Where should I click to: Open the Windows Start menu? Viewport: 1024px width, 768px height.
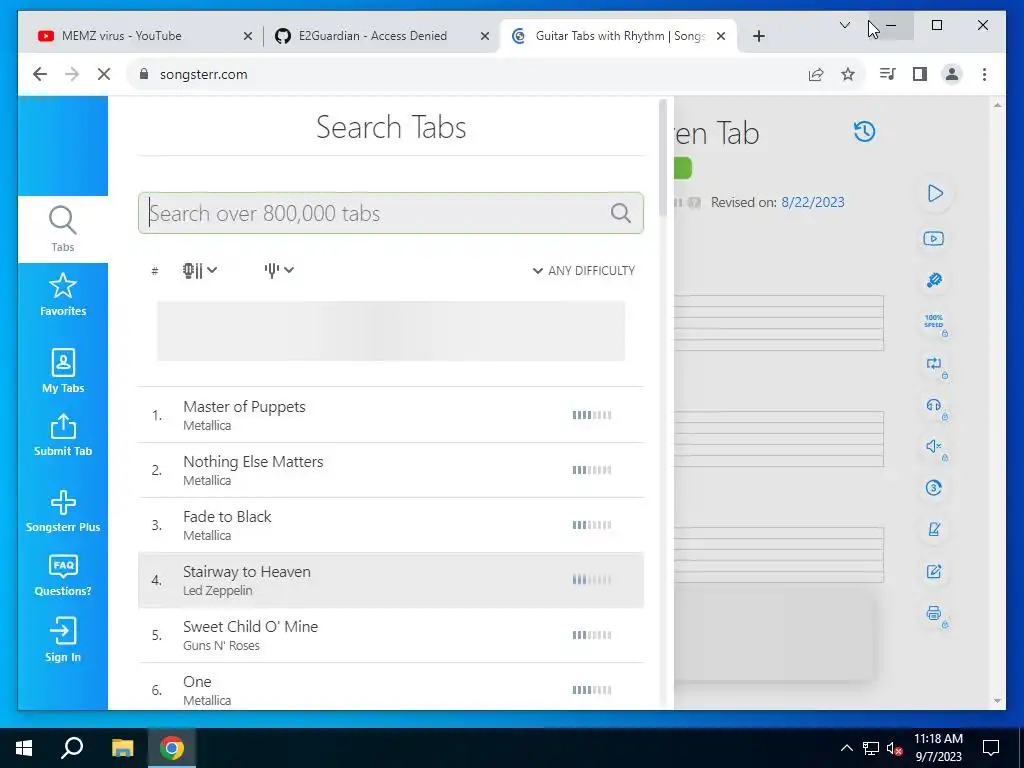coord(24,748)
